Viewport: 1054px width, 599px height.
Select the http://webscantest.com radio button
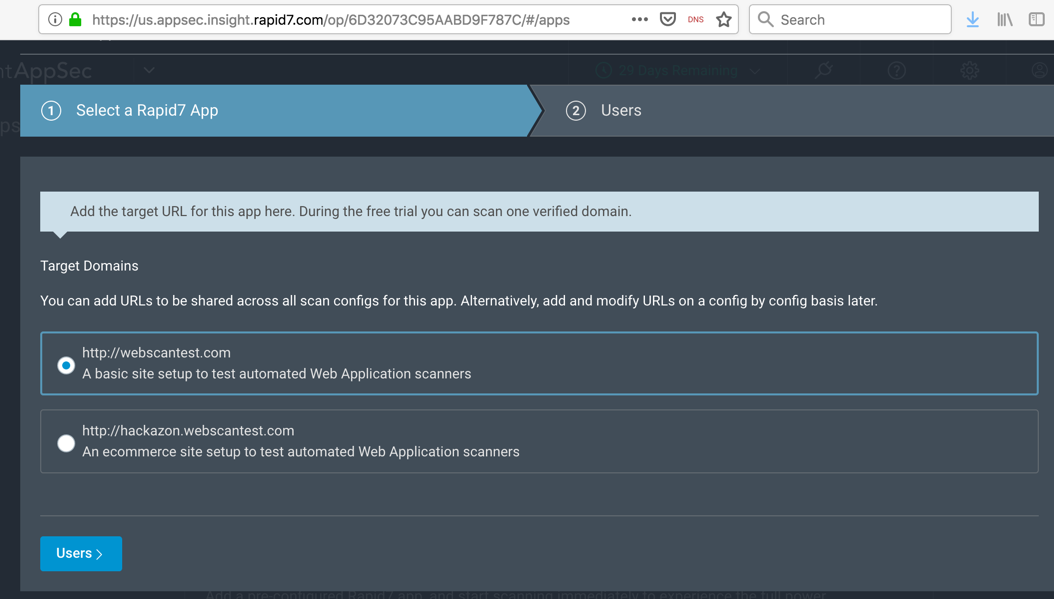(66, 365)
